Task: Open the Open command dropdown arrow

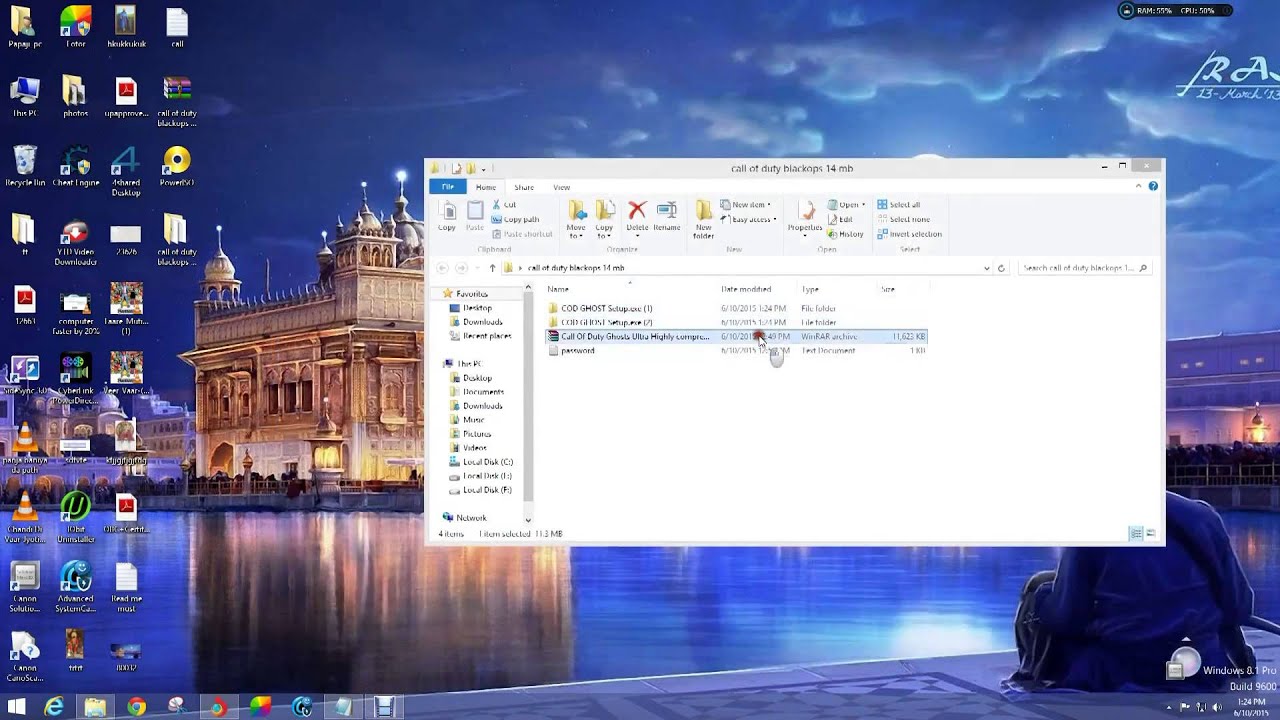Action: point(864,205)
